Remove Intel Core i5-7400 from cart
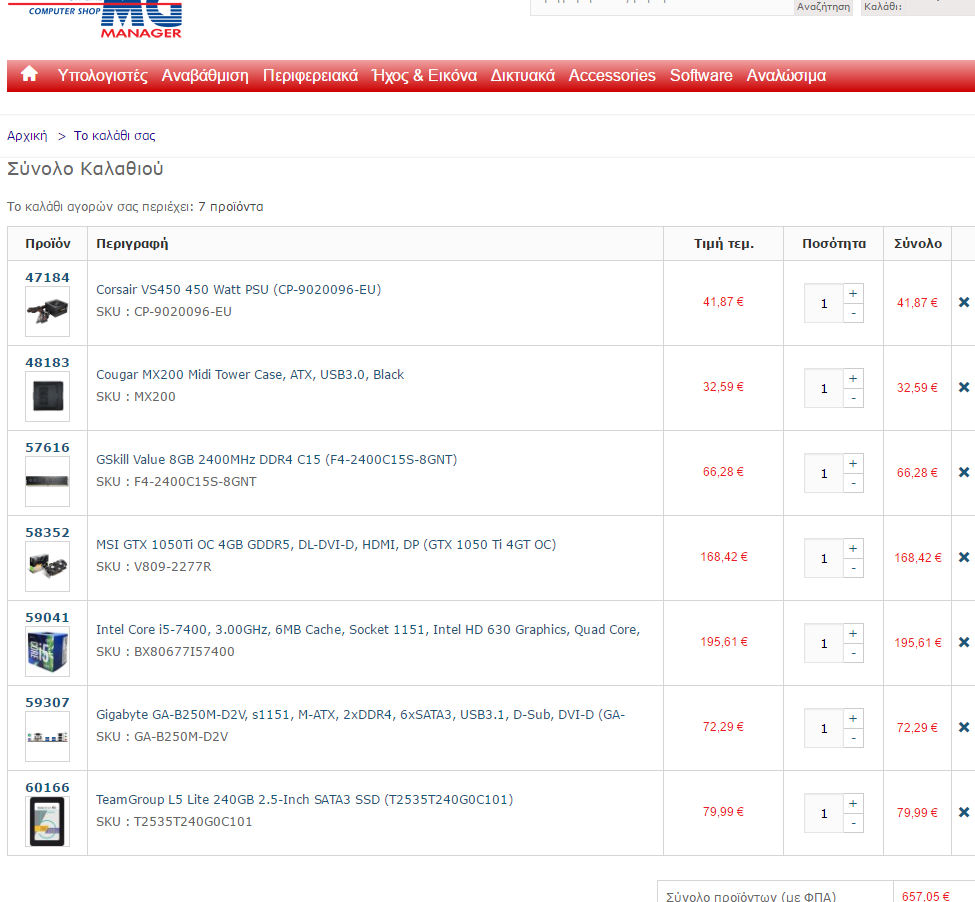The height and width of the screenshot is (902, 975). pos(964,642)
